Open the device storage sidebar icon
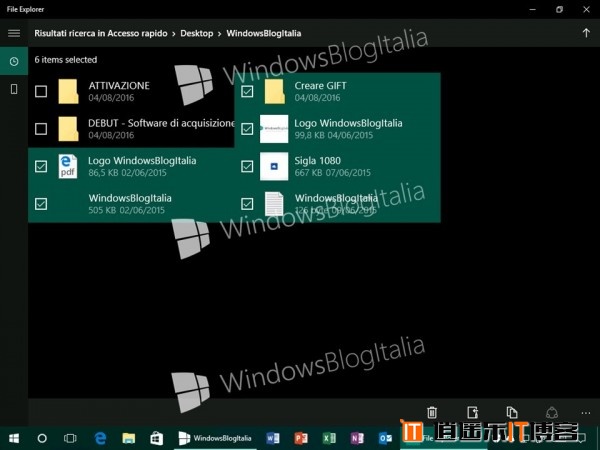 pos(14,89)
